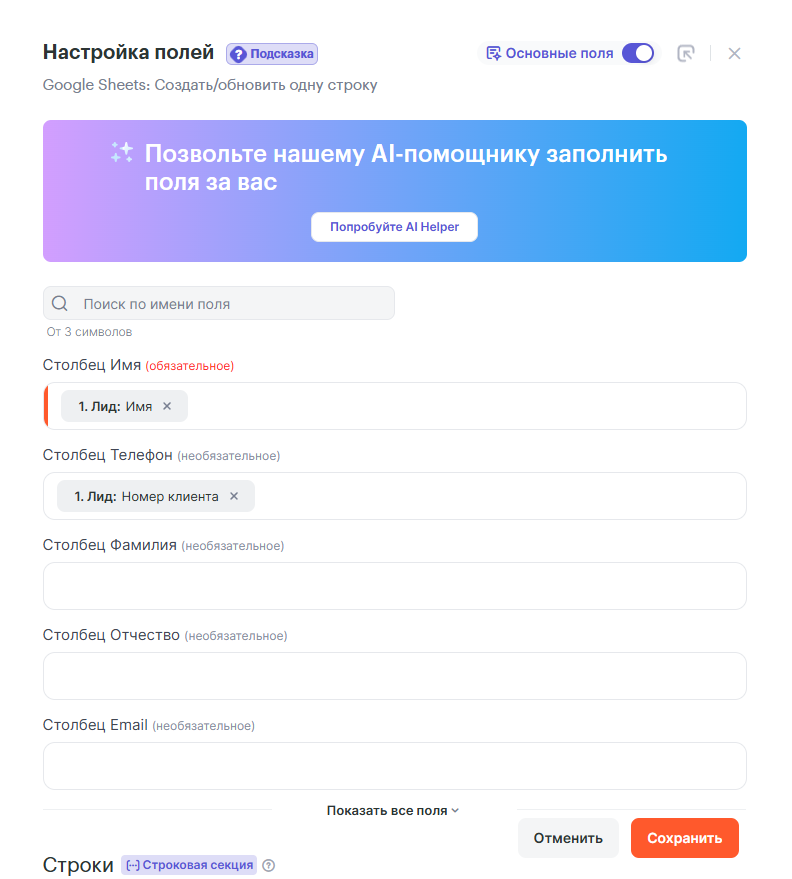
Task: Click the Строковая секция badge
Action: [x=189, y=865]
